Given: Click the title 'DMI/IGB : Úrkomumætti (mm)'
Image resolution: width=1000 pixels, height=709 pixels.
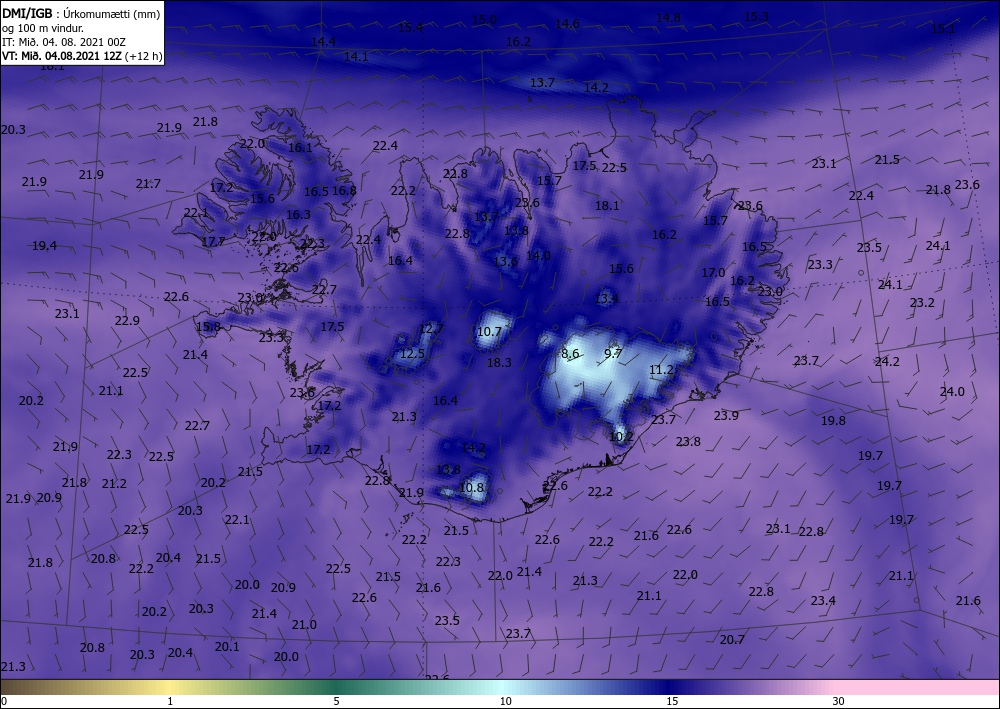Looking at the screenshot, I should click(x=82, y=12).
